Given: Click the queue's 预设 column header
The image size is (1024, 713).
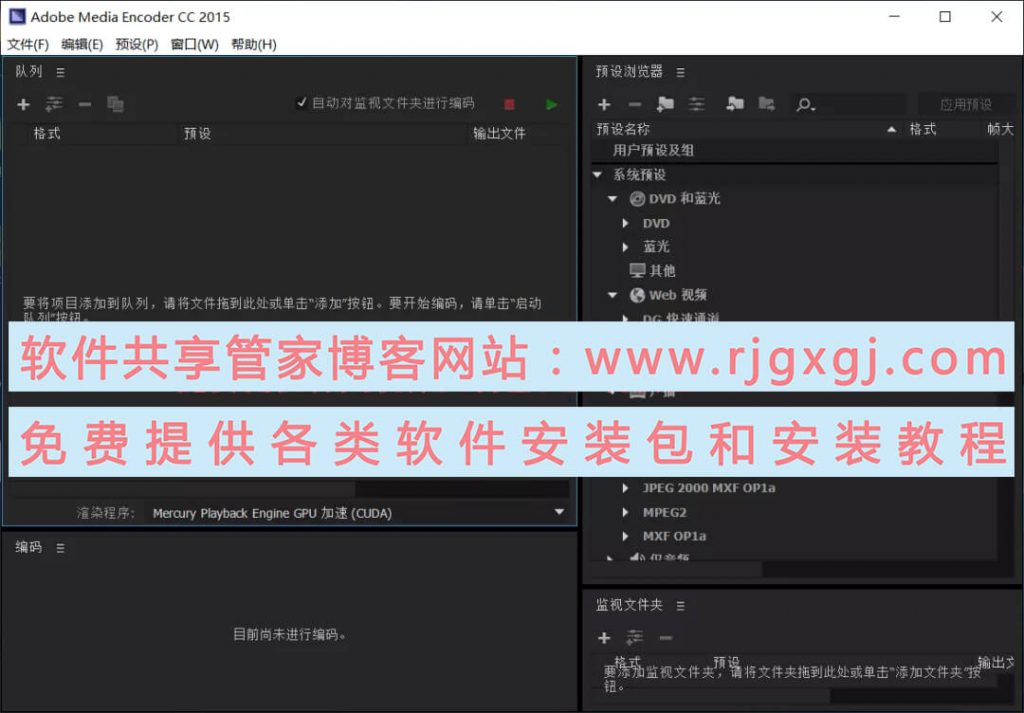Looking at the screenshot, I should coord(197,133).
